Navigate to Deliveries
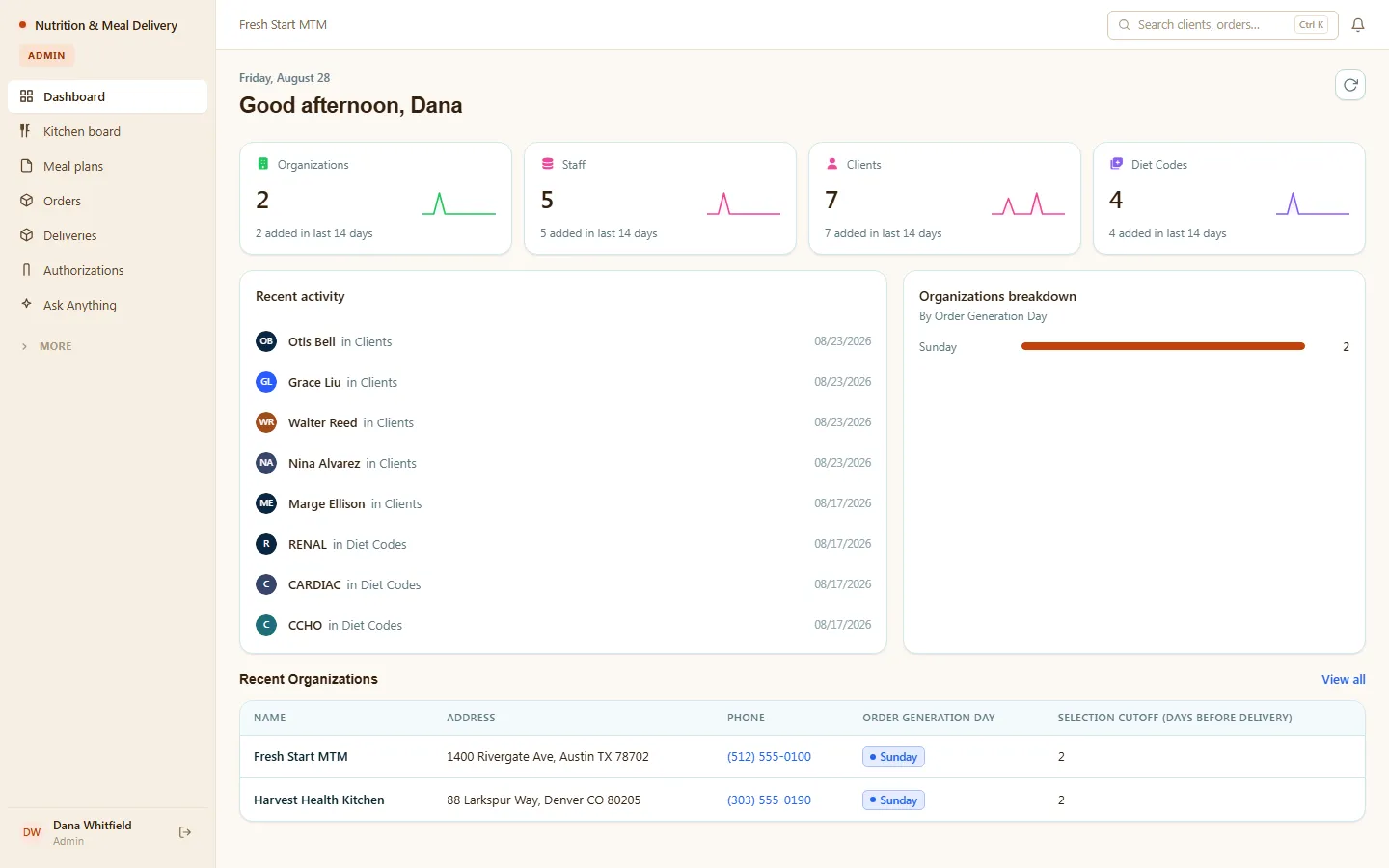Viewport: 1389px width, 868px height. [107, 235]
